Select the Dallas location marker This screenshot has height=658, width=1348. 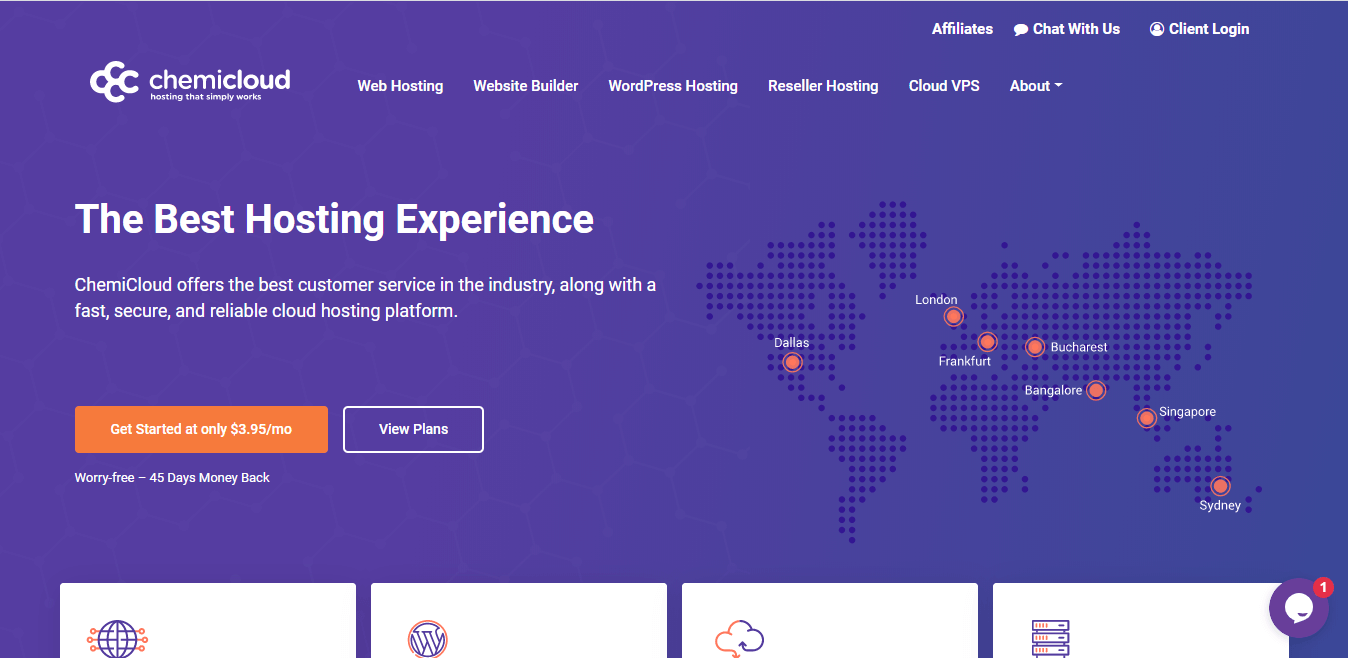click(793, 362)
